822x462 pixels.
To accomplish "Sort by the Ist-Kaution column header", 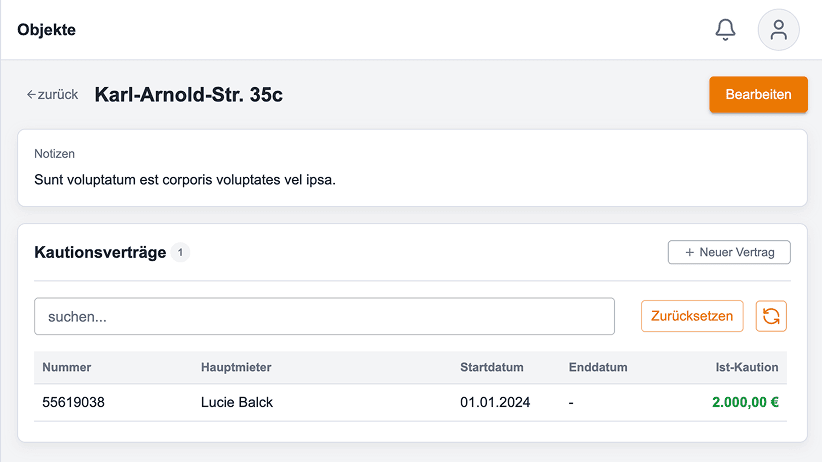I will (747, 367).
